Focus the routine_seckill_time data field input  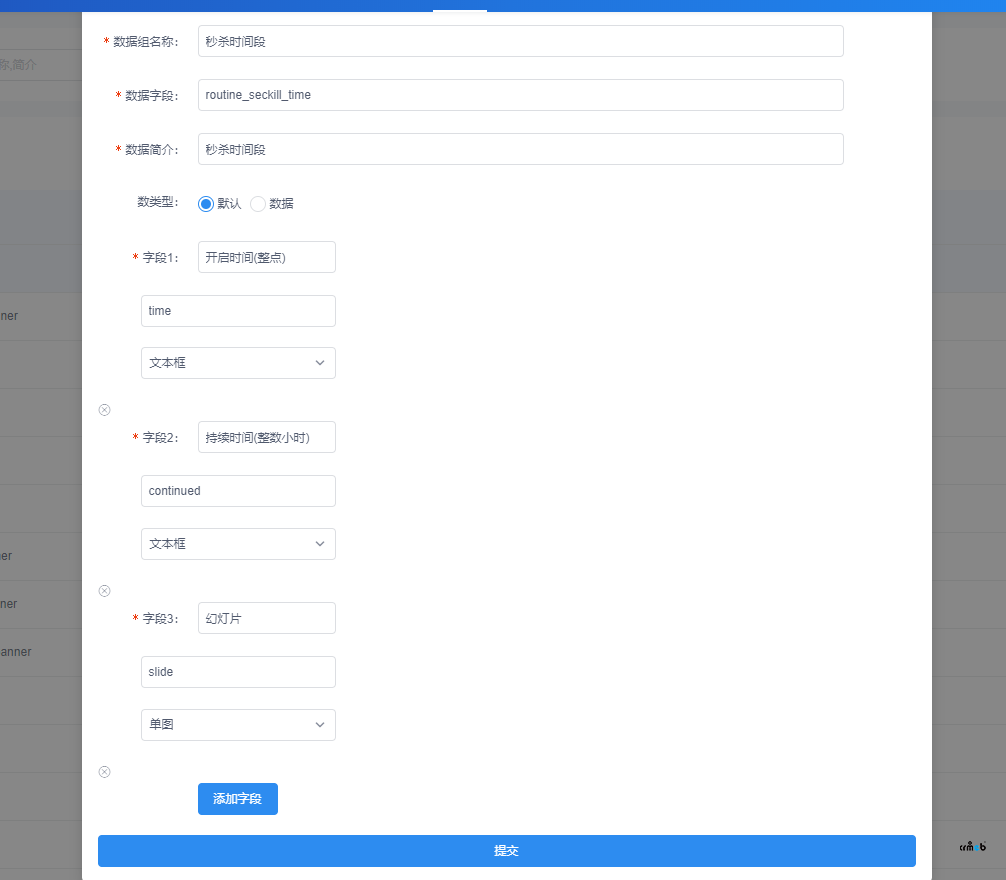520,95
